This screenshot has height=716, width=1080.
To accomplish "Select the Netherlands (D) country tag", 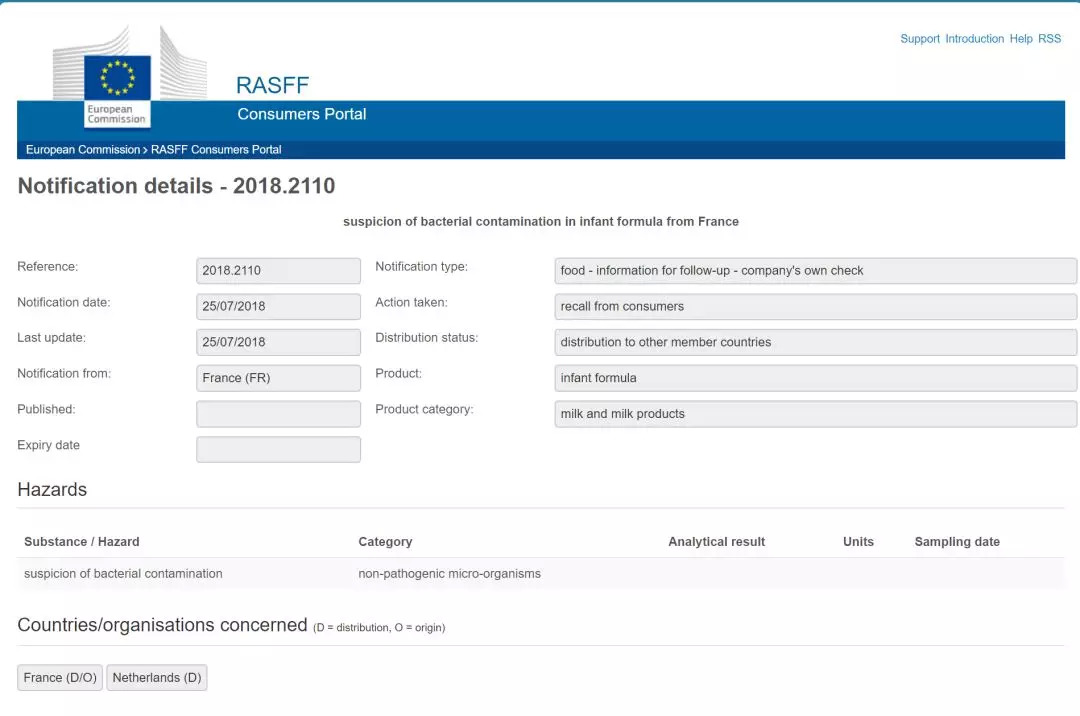I will click(x=157, y=677).
